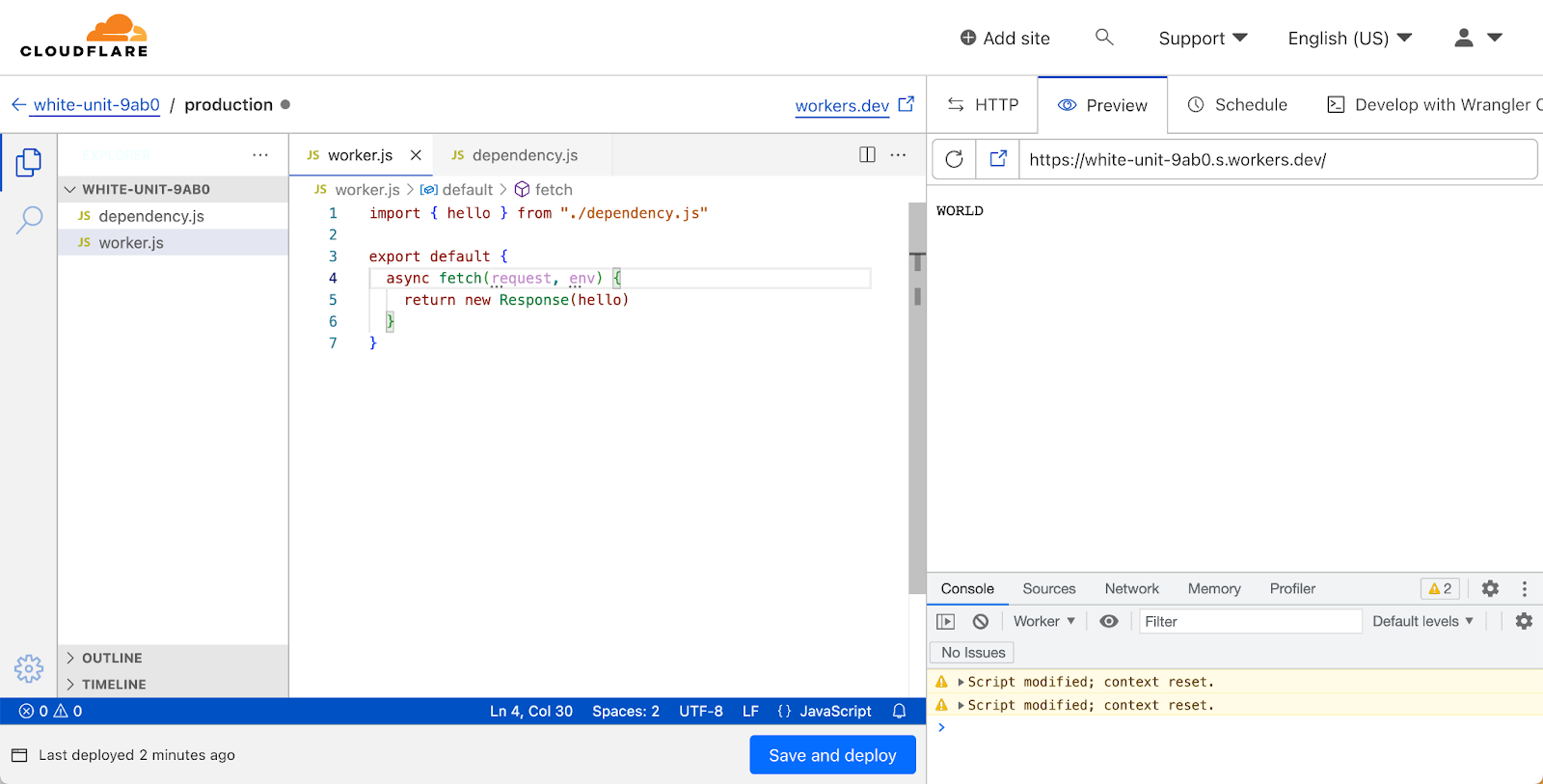This screenshot has height=784, width=1543.
Task: Open DevTools console settings gear
Action: pyautogui.click(x=1524, y=622)
